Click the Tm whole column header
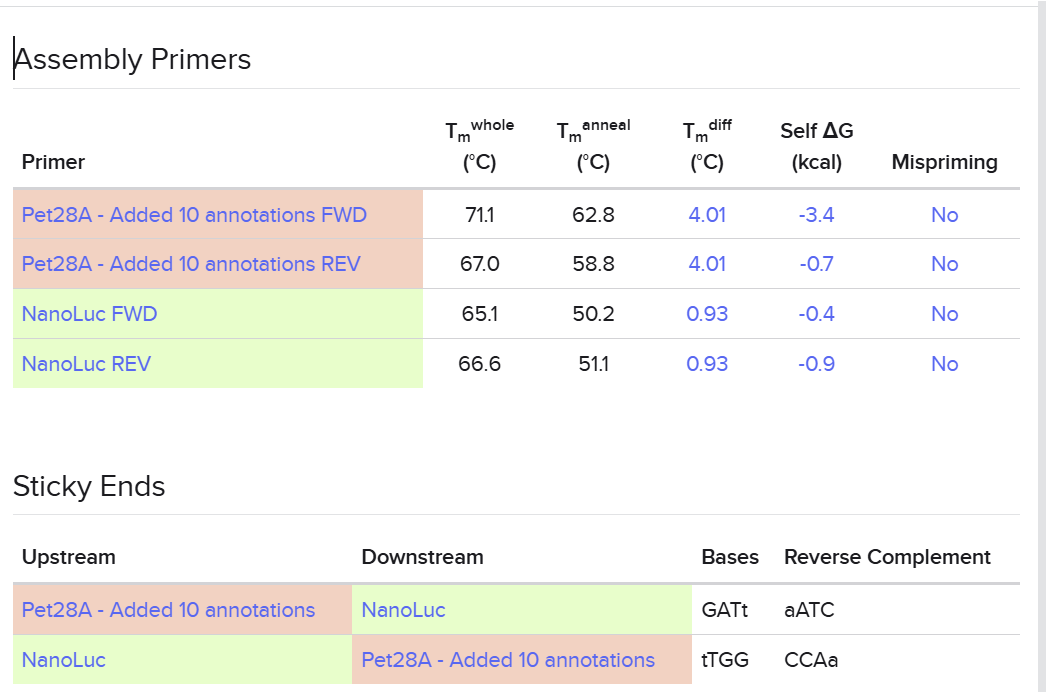 click(480, 145)
